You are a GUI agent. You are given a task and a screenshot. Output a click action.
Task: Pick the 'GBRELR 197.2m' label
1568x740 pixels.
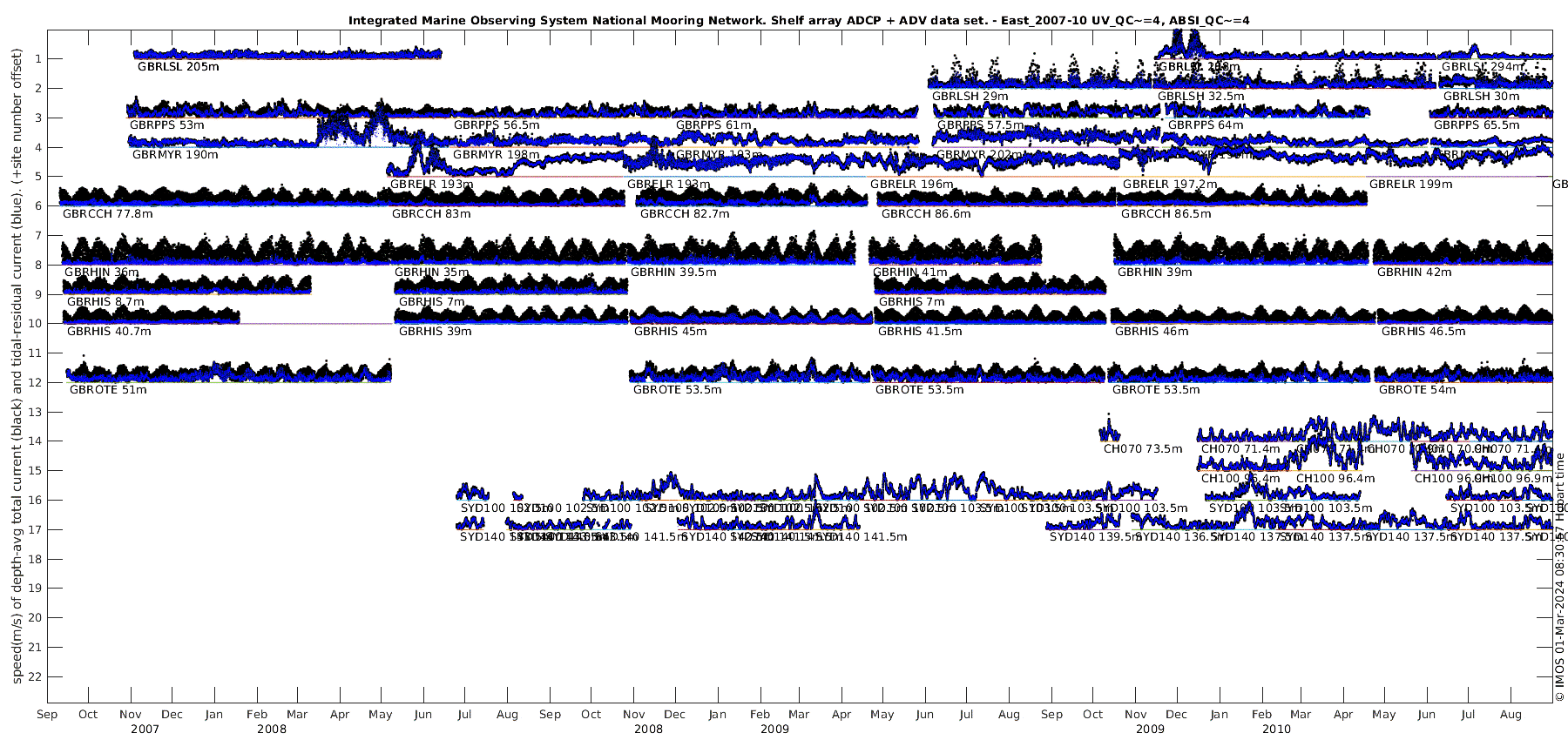tap(1170, 185)
